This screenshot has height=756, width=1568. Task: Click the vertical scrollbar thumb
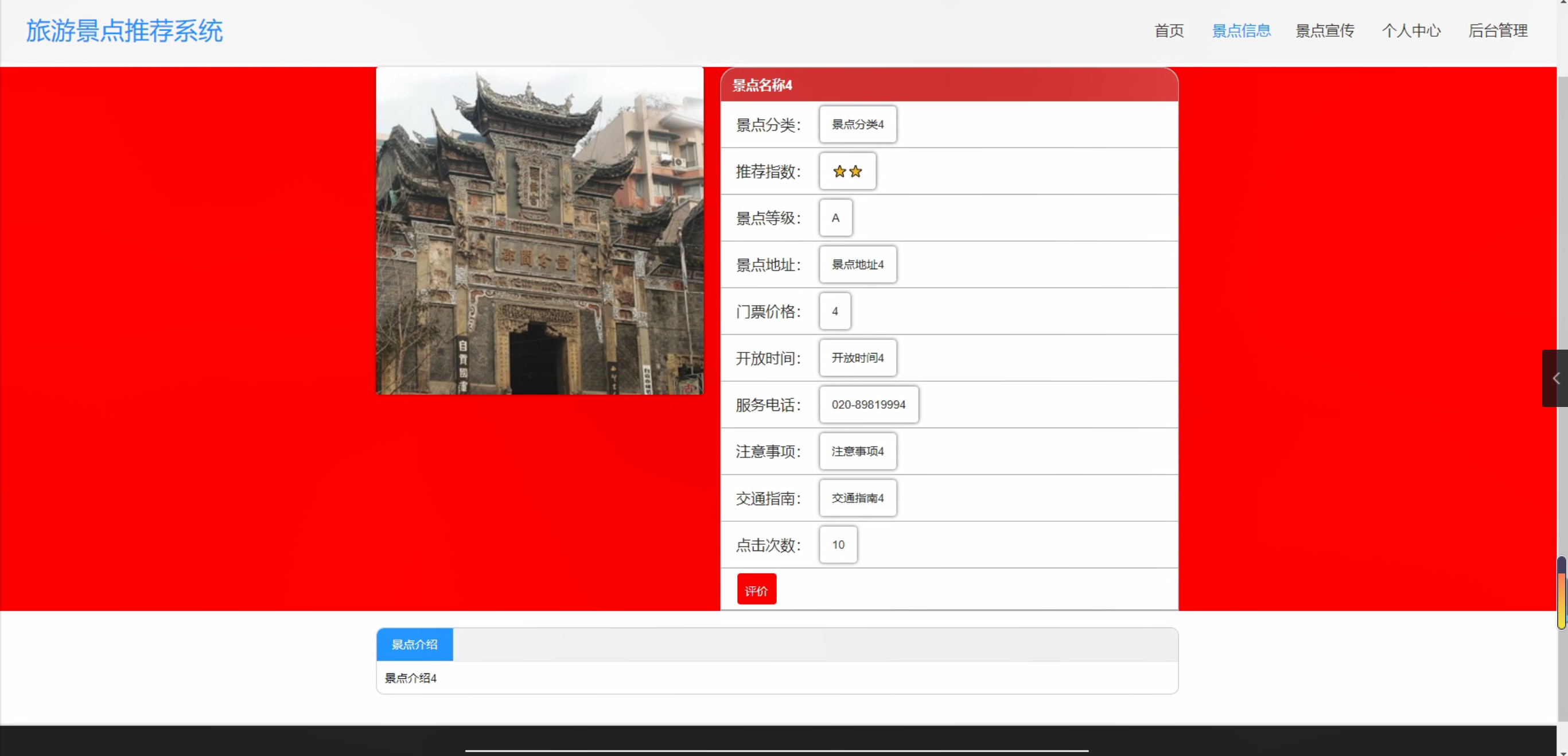coord(1561,592)
